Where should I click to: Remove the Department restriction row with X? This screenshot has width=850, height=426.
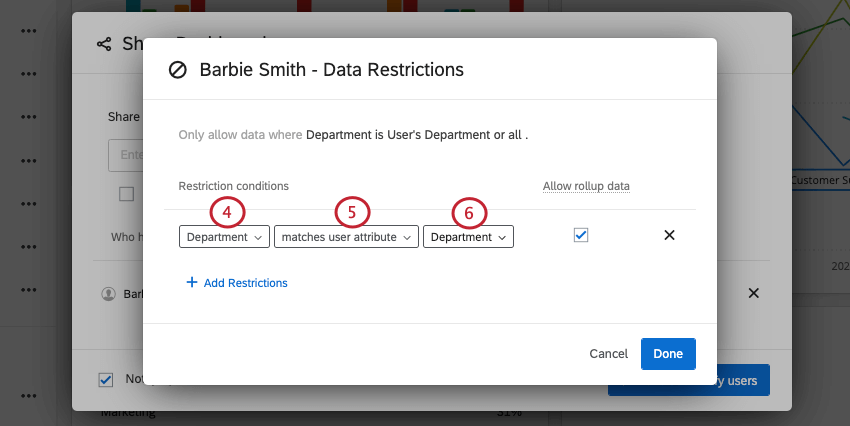click(669, 236)
